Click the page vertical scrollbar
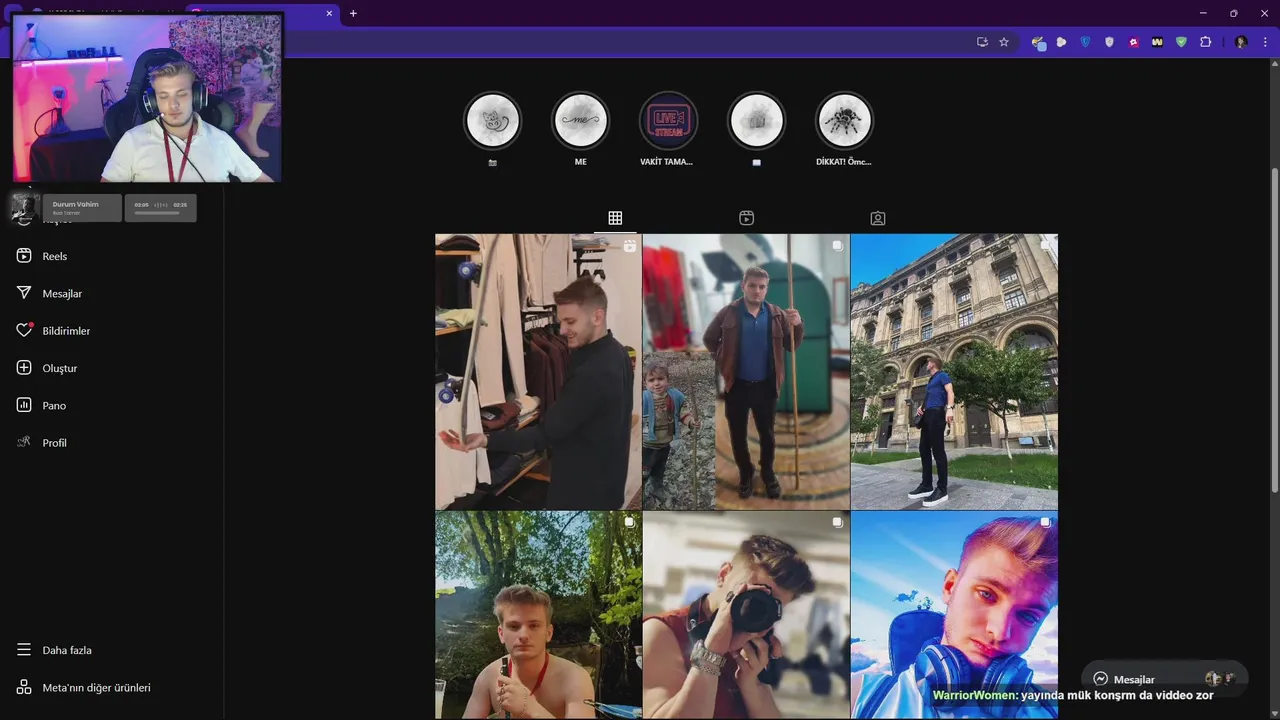The height and width of the screenshot is (720, 1280). (x=1275, y=330)
